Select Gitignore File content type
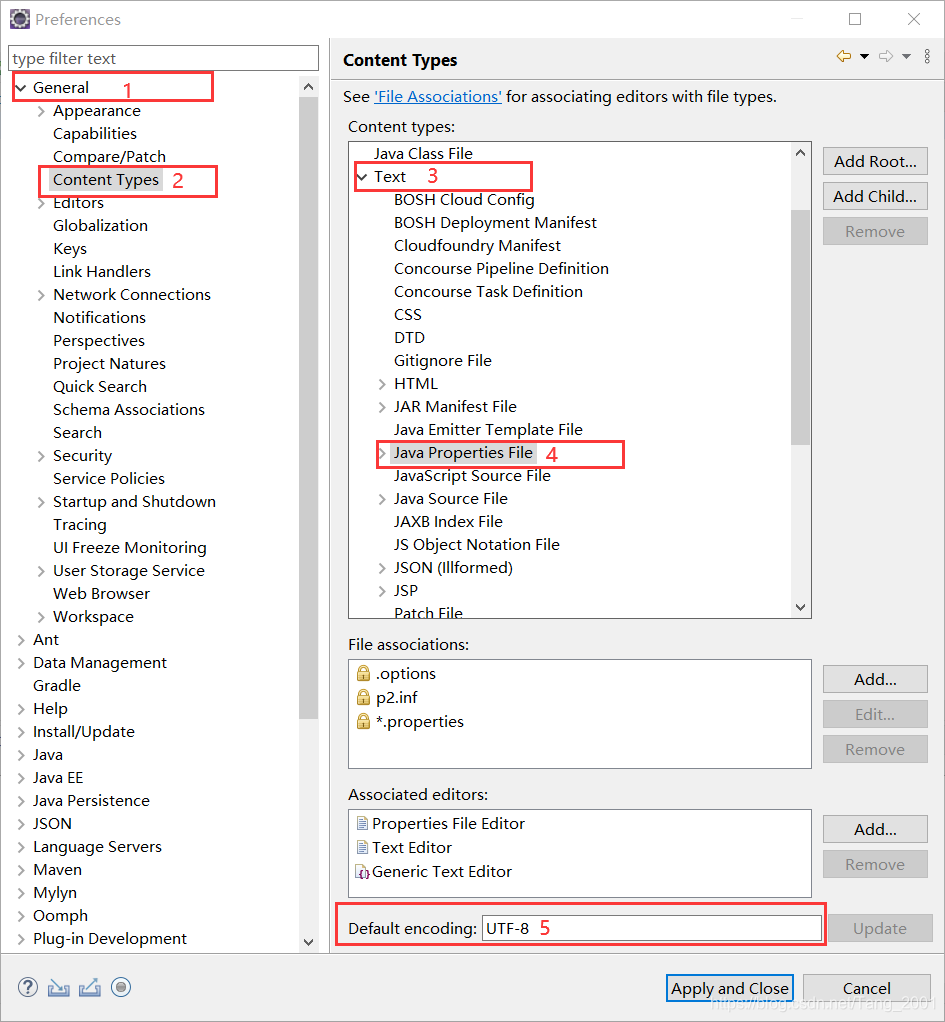This screenshot has height=1022, width=945. click(443, 361)
